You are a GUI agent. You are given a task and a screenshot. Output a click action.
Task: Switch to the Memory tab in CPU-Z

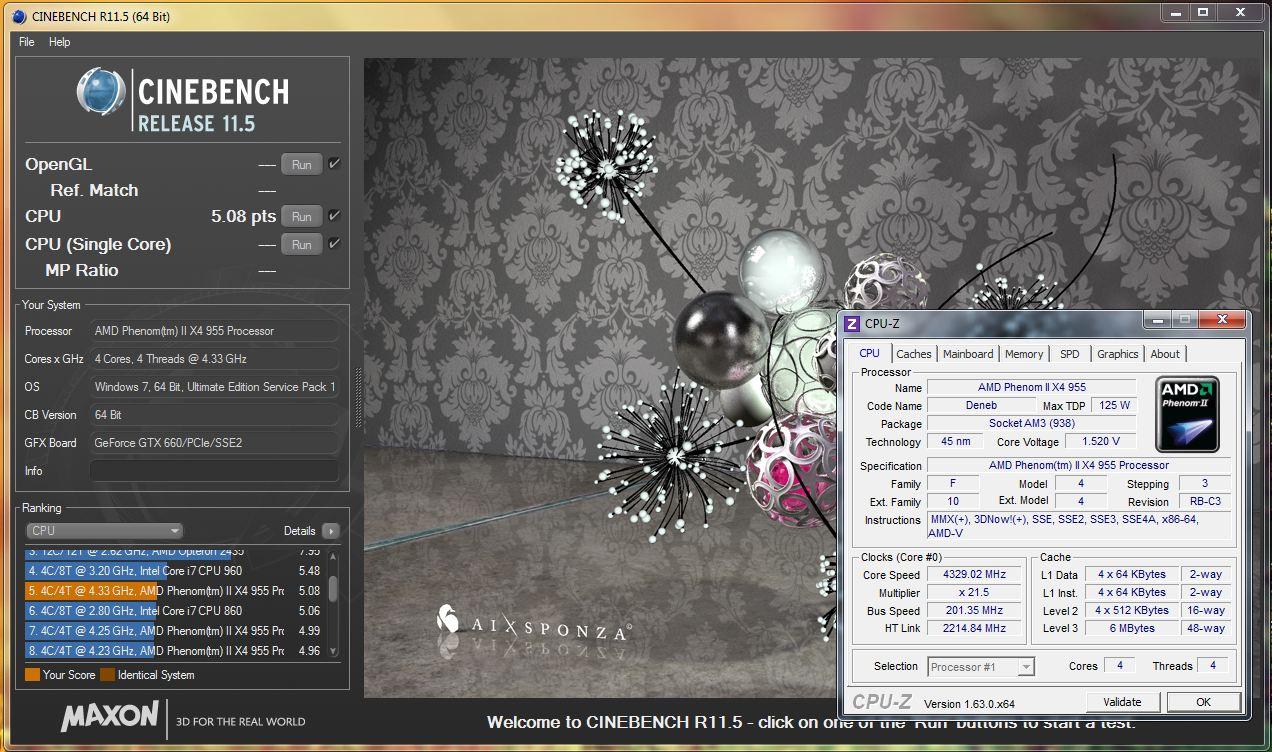pyautogui.click(x=1024, y=354)
